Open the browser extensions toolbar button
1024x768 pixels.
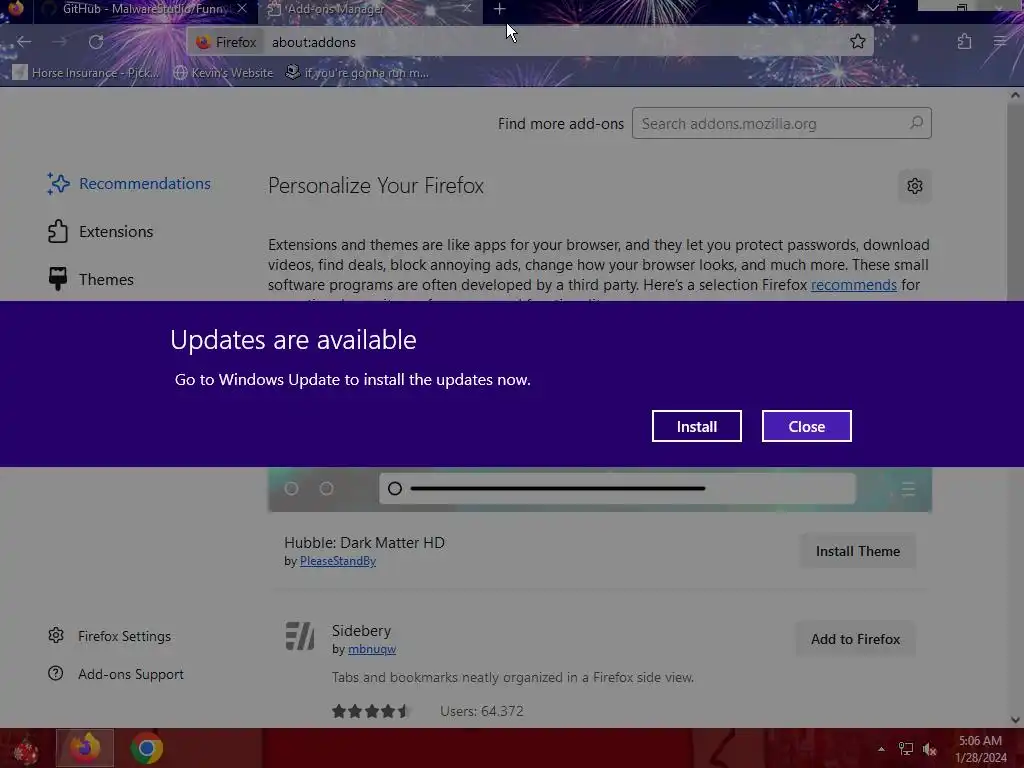(965, 42)
